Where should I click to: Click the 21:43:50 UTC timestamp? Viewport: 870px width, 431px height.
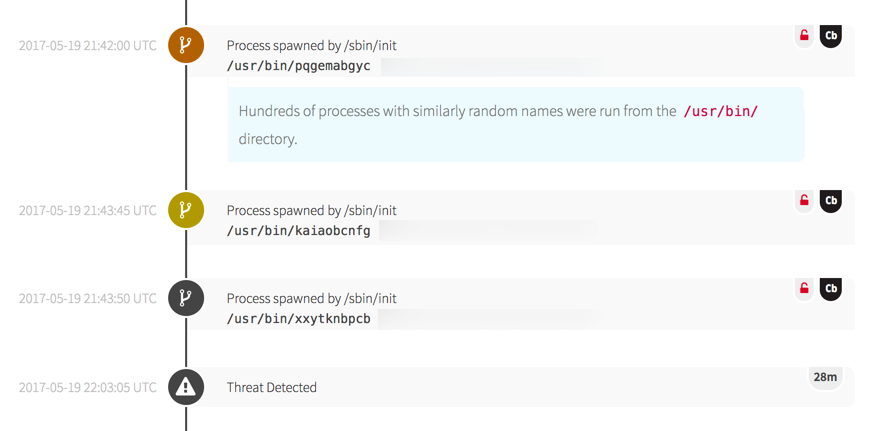coord(88,298)
